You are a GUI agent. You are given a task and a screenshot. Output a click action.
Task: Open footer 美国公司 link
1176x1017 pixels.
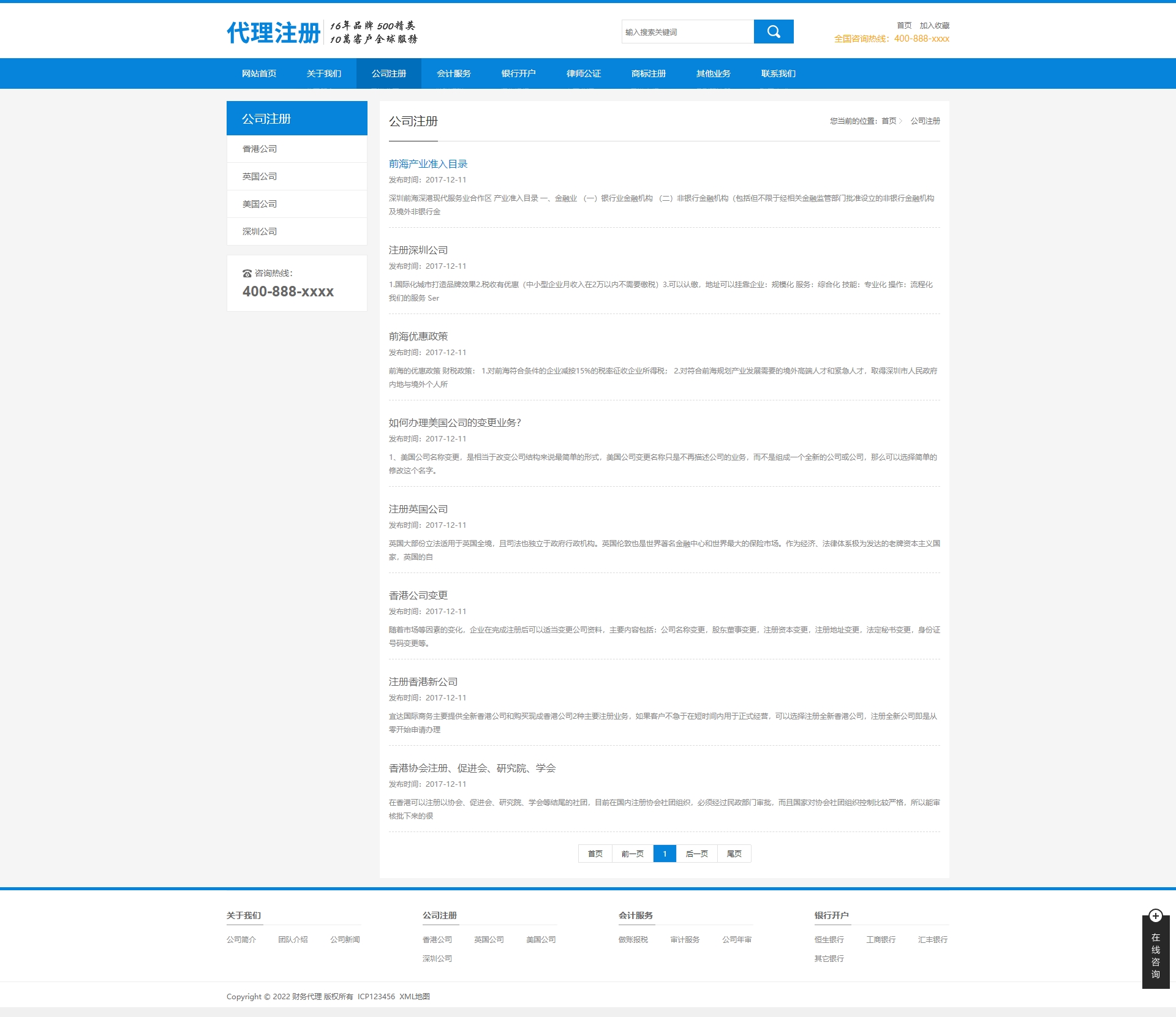(x=541, y=940)
